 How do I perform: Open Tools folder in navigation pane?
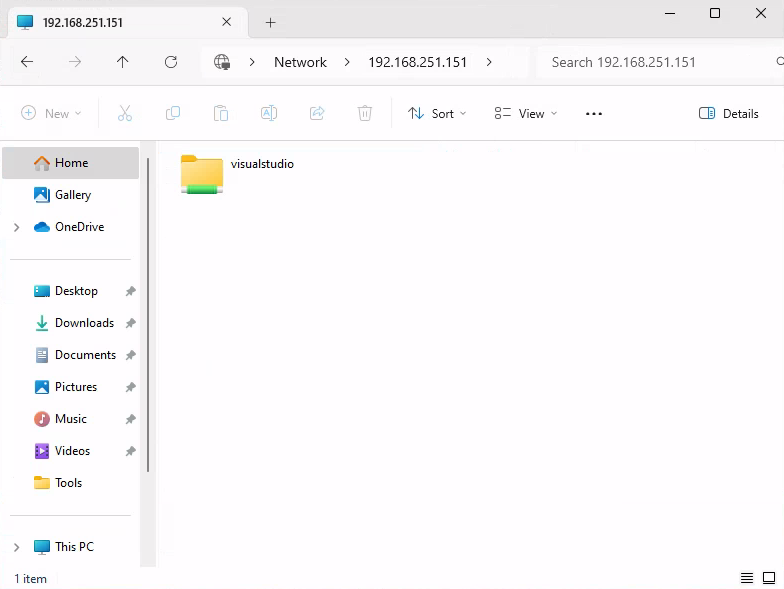[x=70, y=483]
